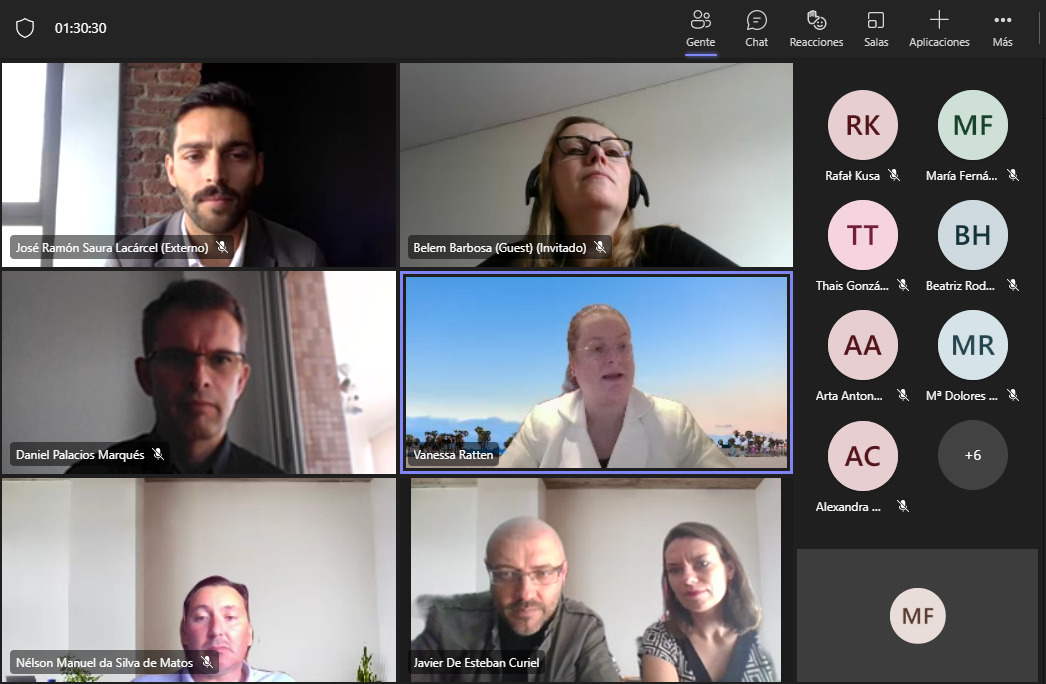The height and width of the screenshot is (684, 1046).
Task: Click the name label Nélson Manuel da Silva de Matos
Action: point(104,663)
